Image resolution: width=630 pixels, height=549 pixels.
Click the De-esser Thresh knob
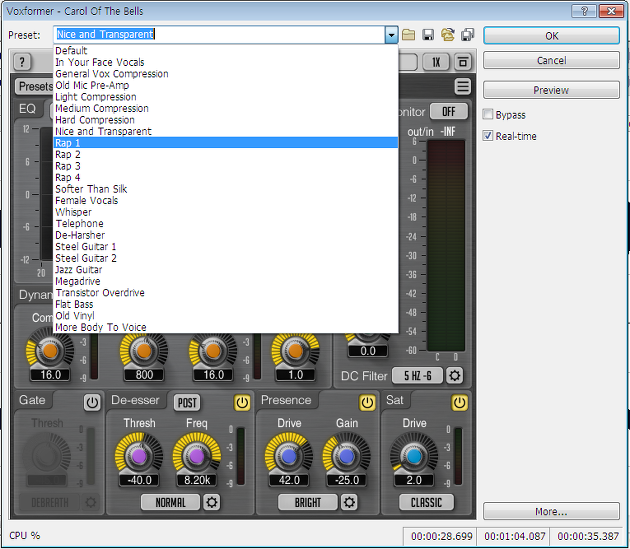tap(139, 457)
